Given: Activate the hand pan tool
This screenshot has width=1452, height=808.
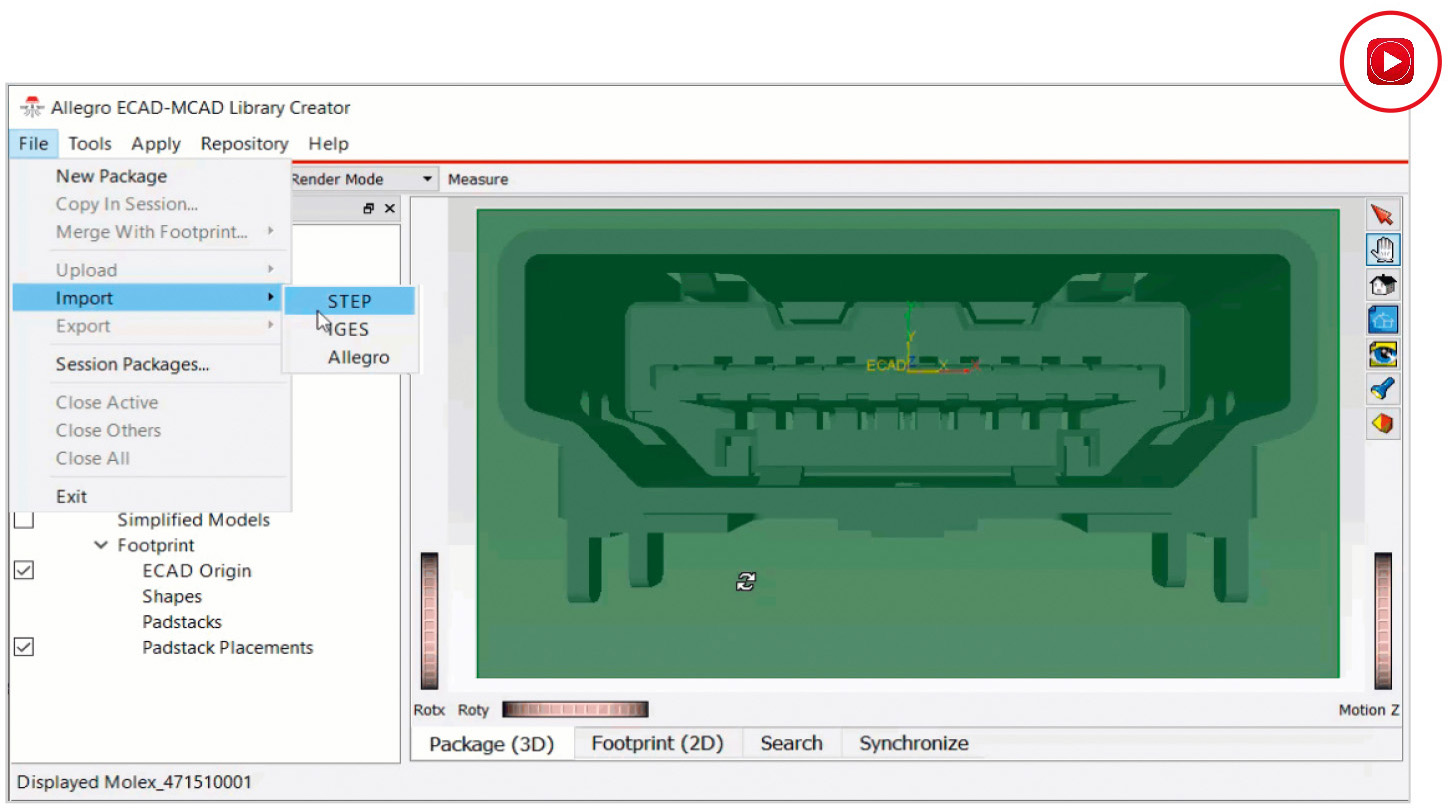Looking at the screenshot, I should point(1383,250).
